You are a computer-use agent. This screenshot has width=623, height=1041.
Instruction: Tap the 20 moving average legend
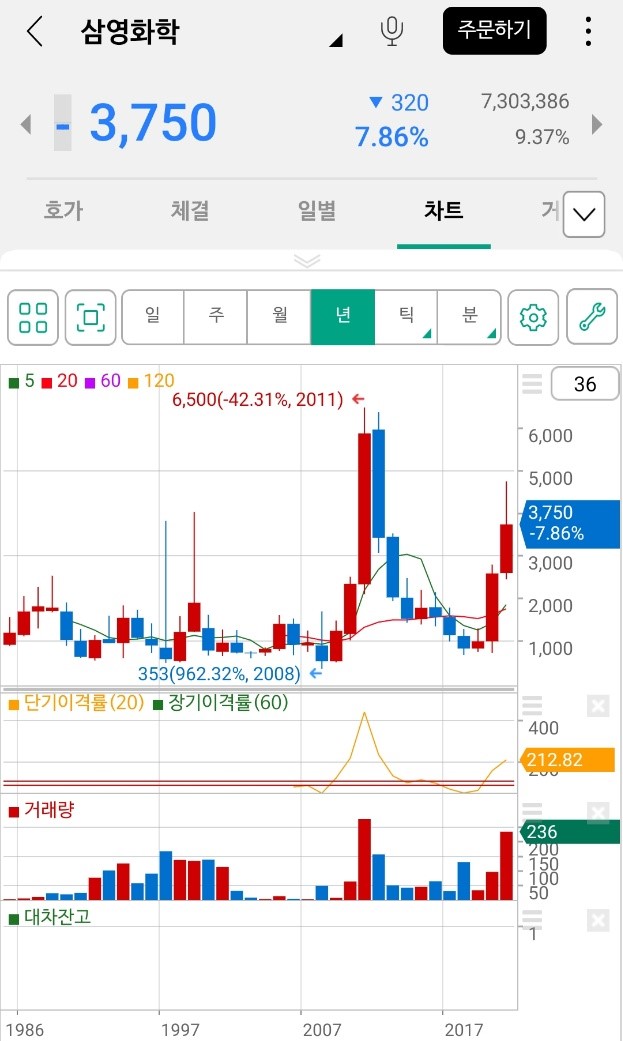point(60,381)
